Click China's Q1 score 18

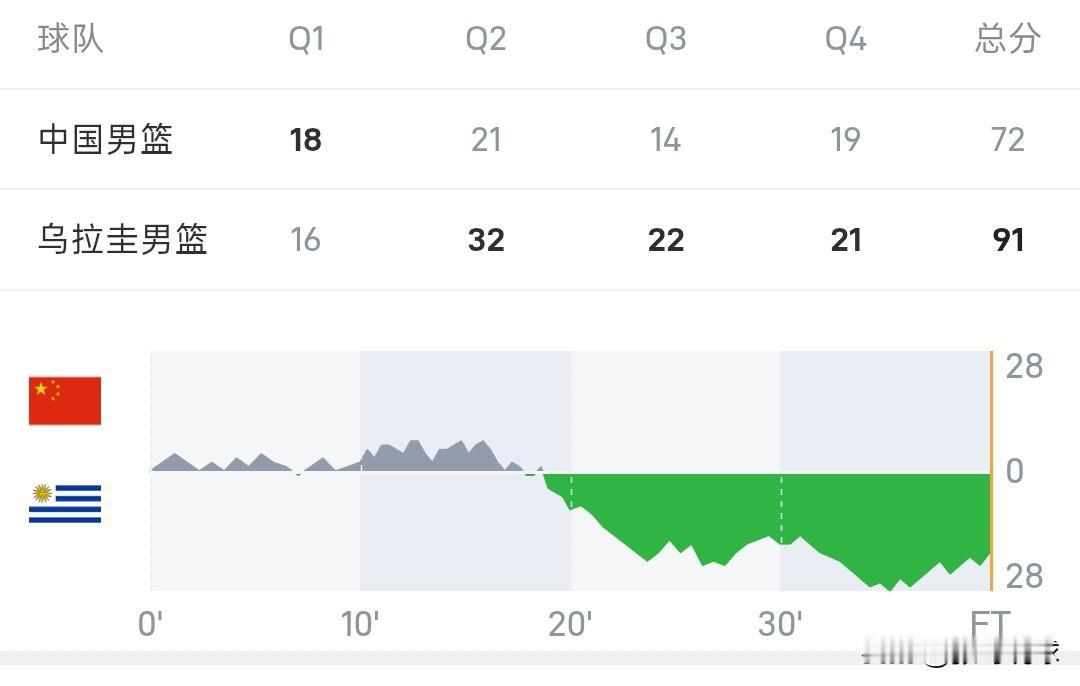(x=305, y=140)
